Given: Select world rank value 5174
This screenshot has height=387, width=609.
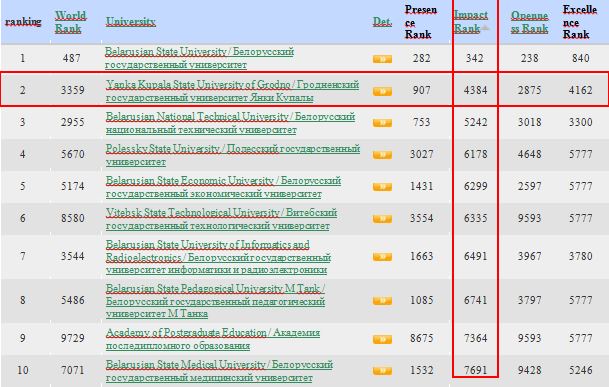Looking at the screenshot, I should tap(73, 186).
